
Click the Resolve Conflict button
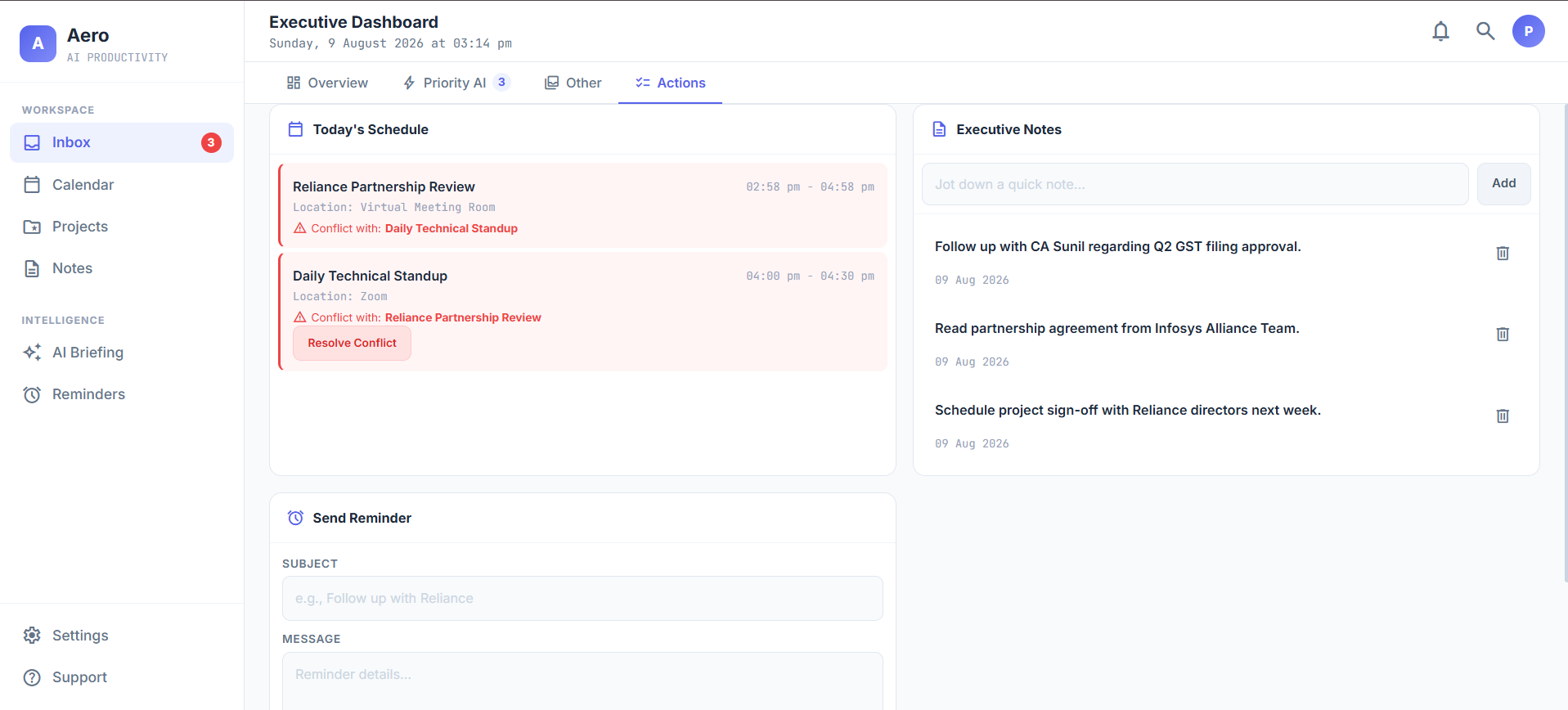(352, 344)
